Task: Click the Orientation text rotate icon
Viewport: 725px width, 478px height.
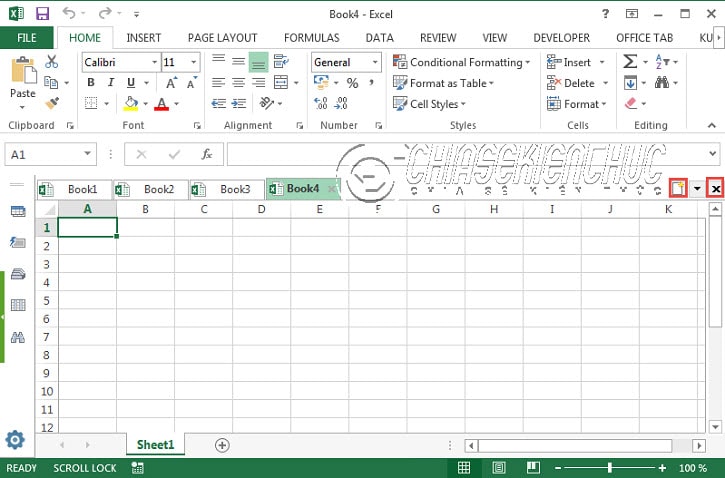Action: (x=267, y=103)
